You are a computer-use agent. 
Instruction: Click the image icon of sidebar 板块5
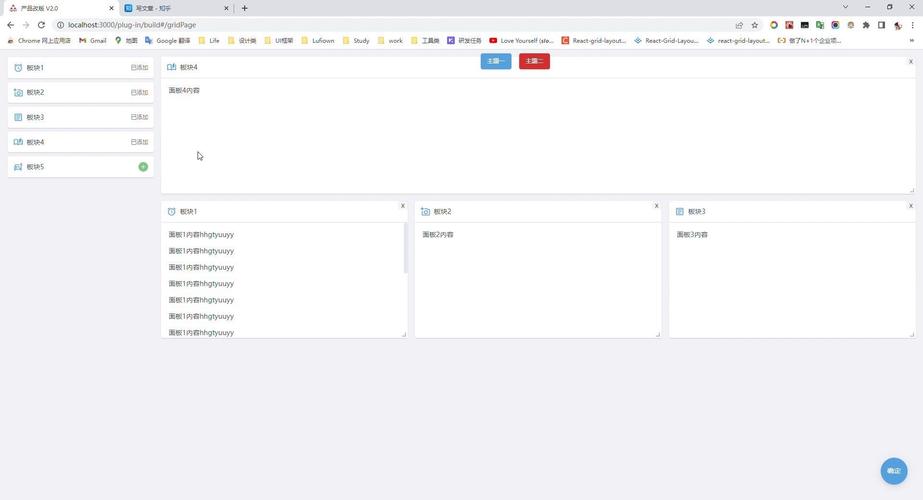tap(18, 167)
